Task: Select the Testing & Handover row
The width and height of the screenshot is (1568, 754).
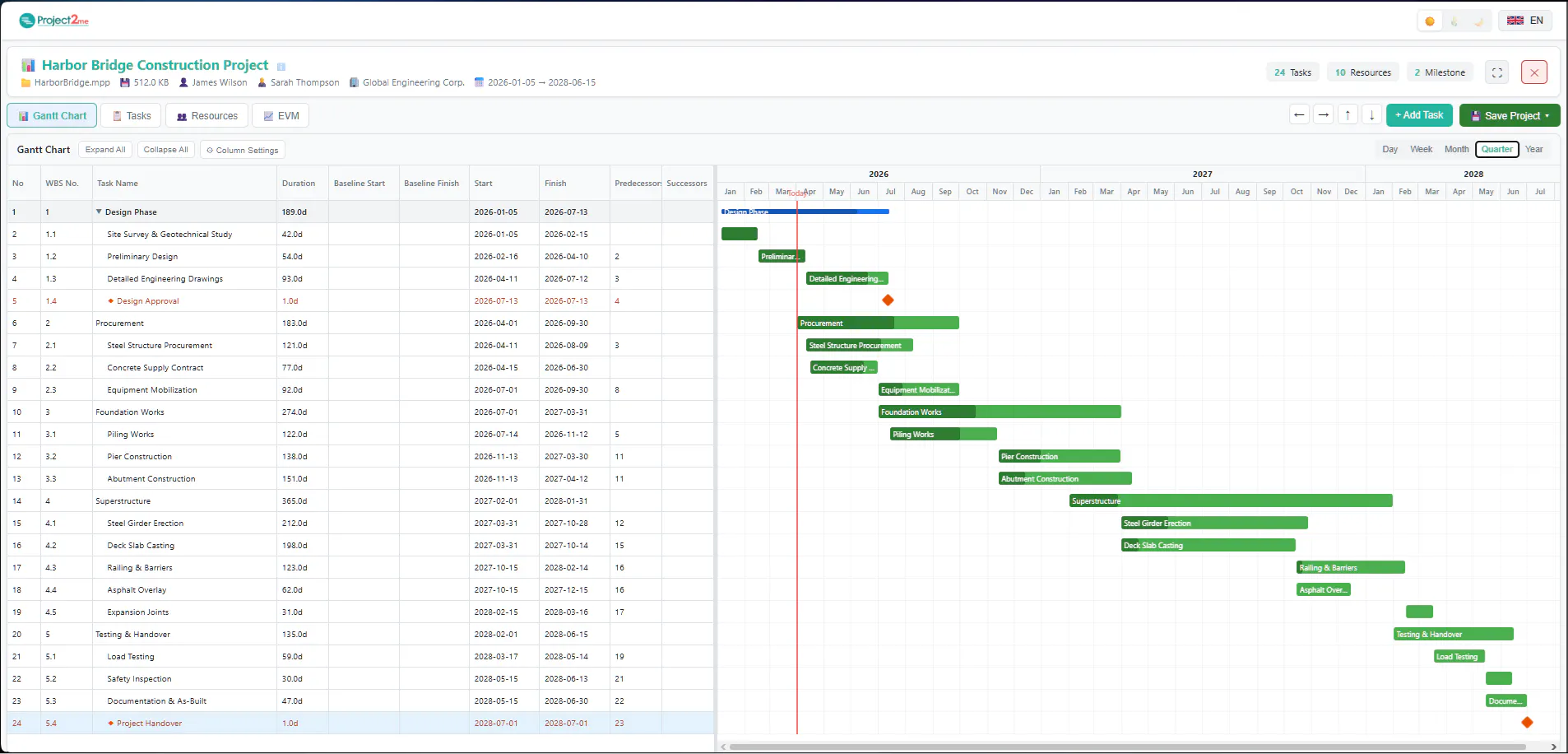Action: click(360, 634)
